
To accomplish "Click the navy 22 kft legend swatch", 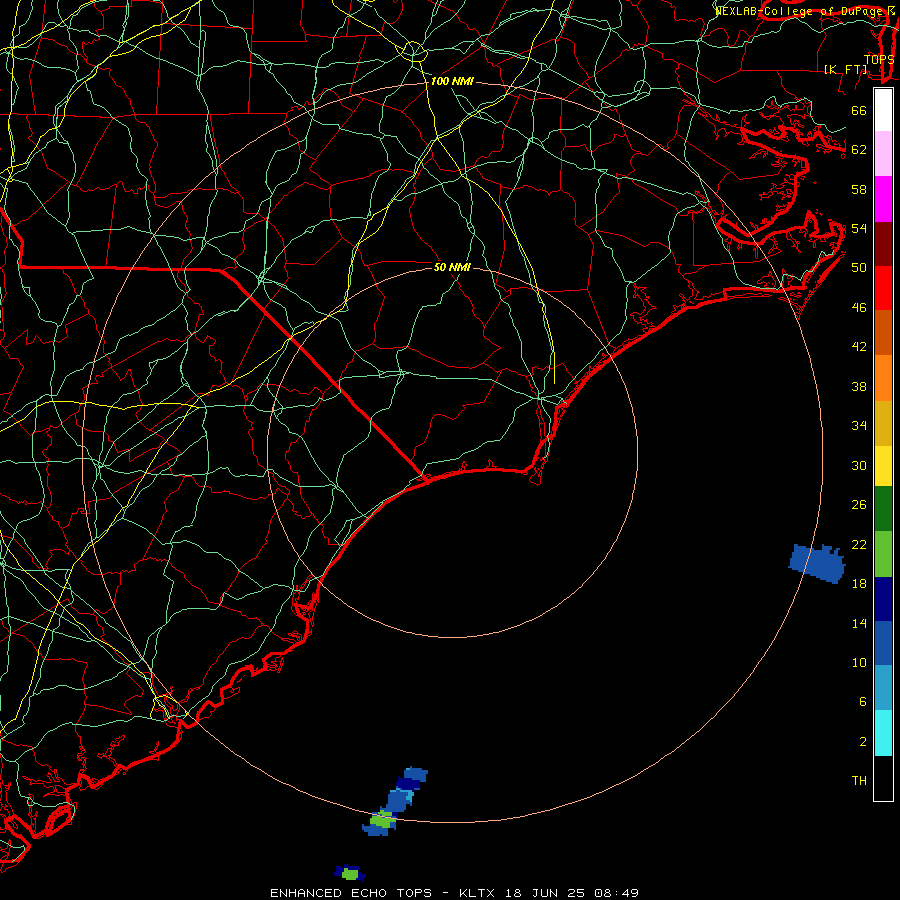I will pos(883,599).
